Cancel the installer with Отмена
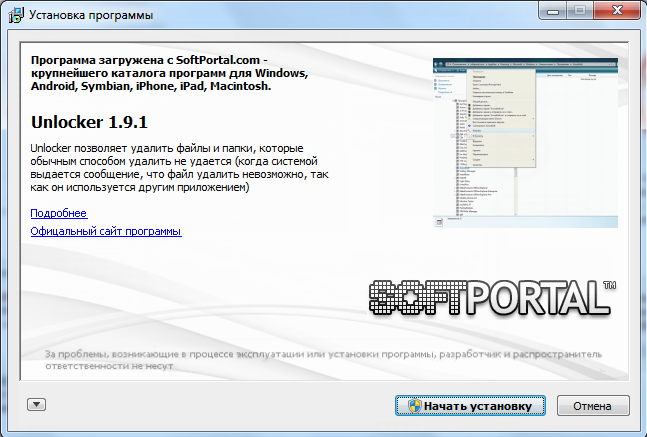 [x=593, y=406]
